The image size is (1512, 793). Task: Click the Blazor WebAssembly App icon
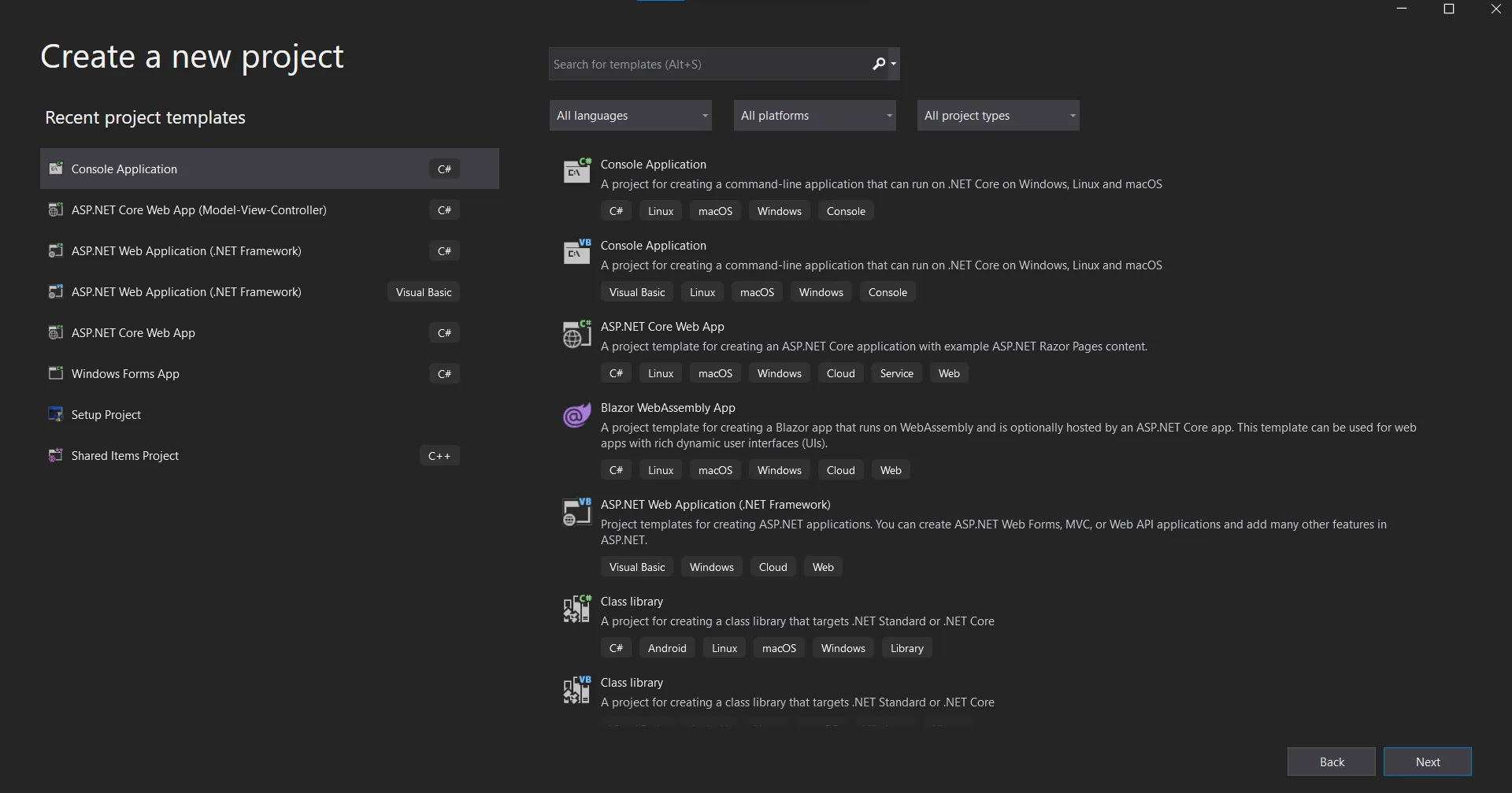tap(577, 414)
